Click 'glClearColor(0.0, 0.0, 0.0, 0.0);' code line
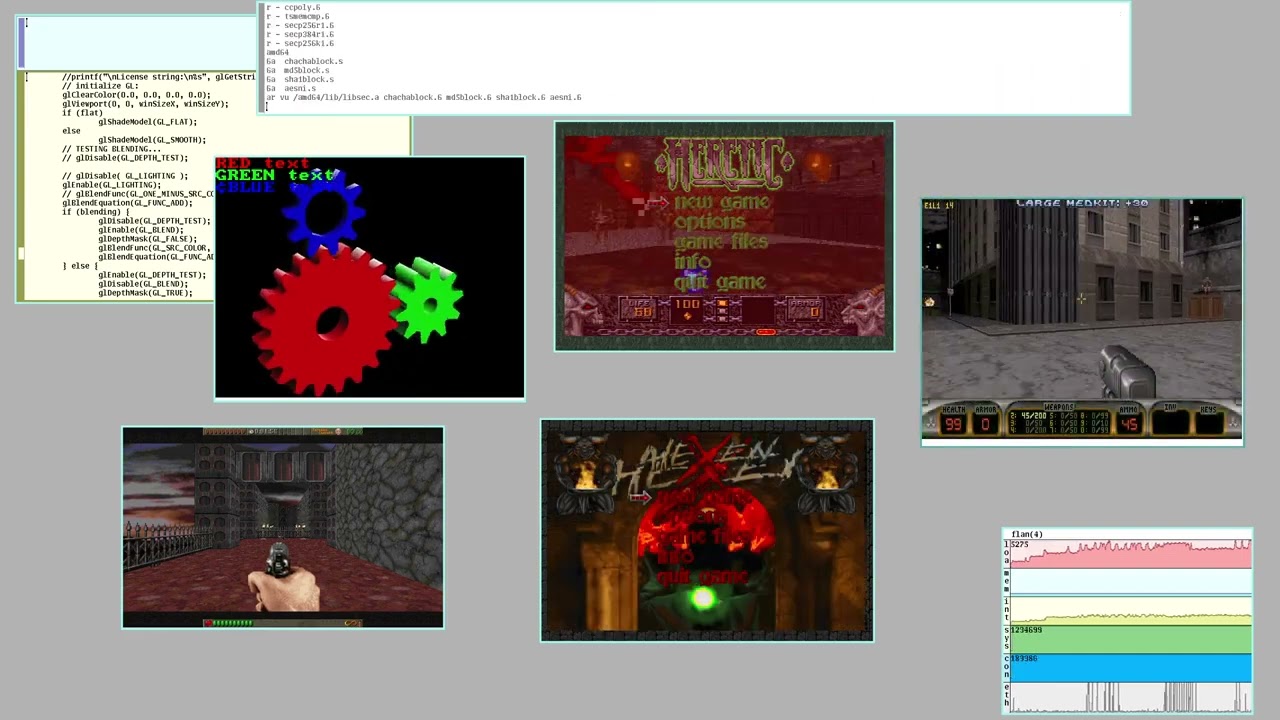The height and width of the screenshot is (720, 1280). point(136,95)
